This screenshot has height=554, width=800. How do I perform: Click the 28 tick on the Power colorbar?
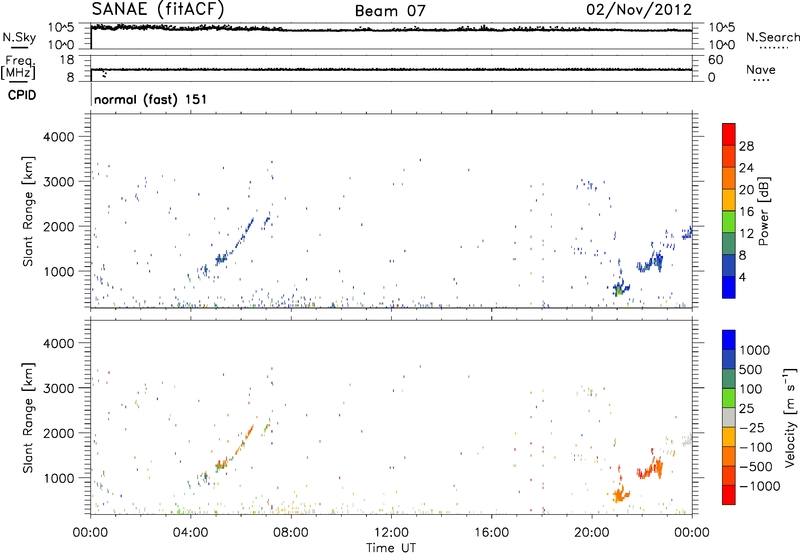pyautogui.click(x=746, y=146)
